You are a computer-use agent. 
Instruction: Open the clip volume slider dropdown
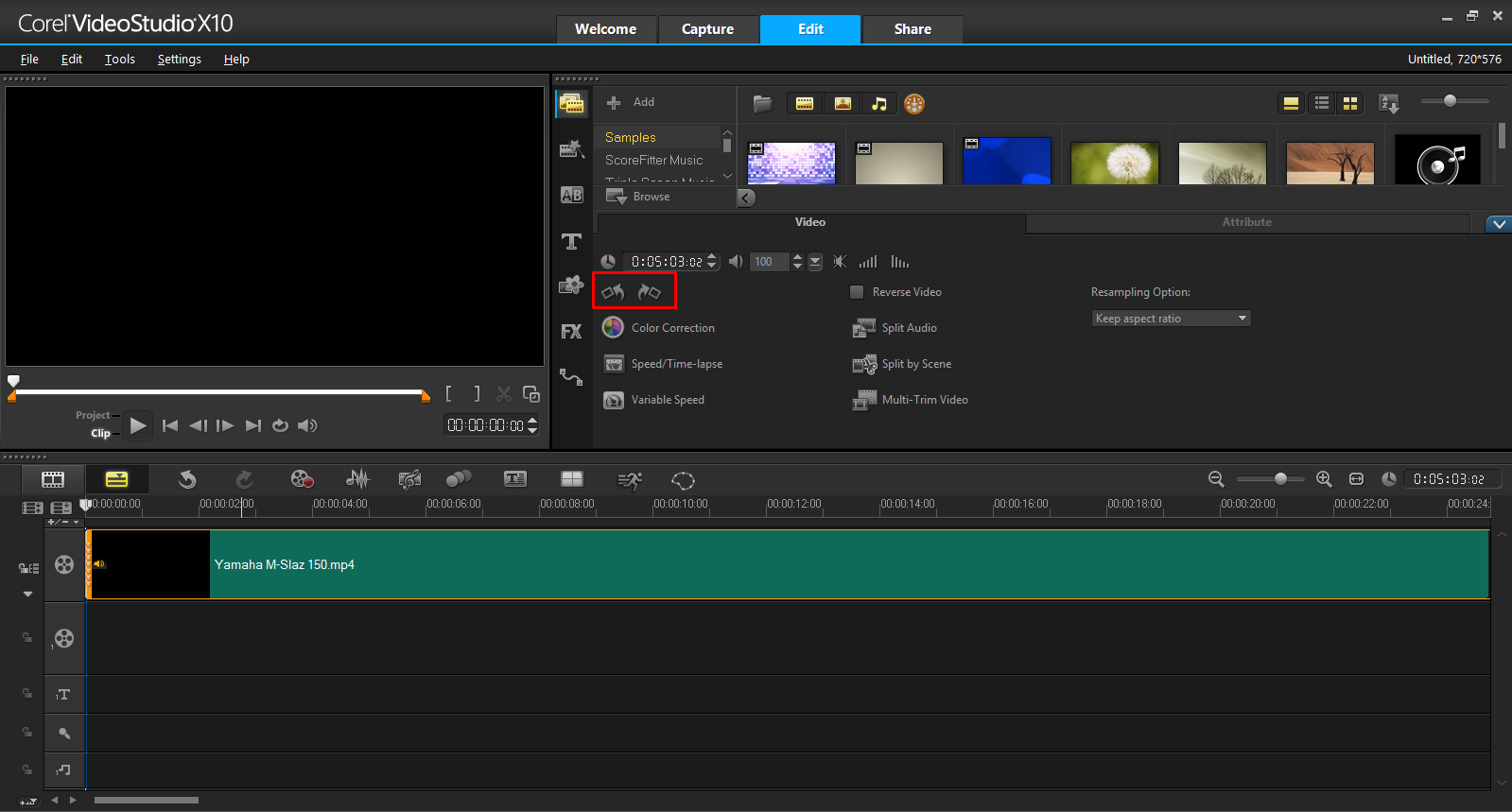click(x=815, y=262)
